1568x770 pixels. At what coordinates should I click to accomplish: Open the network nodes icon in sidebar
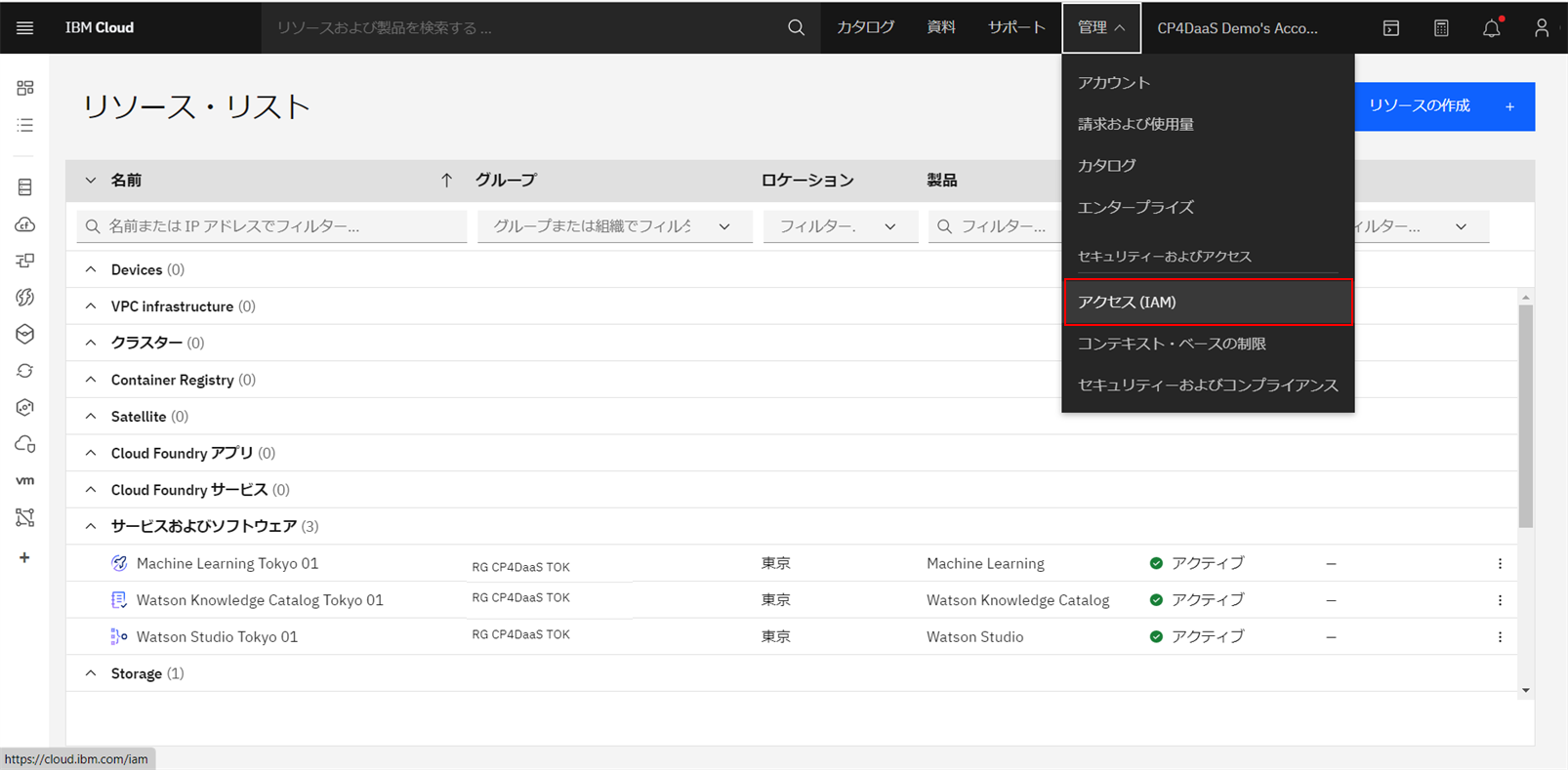pos(25,517)
